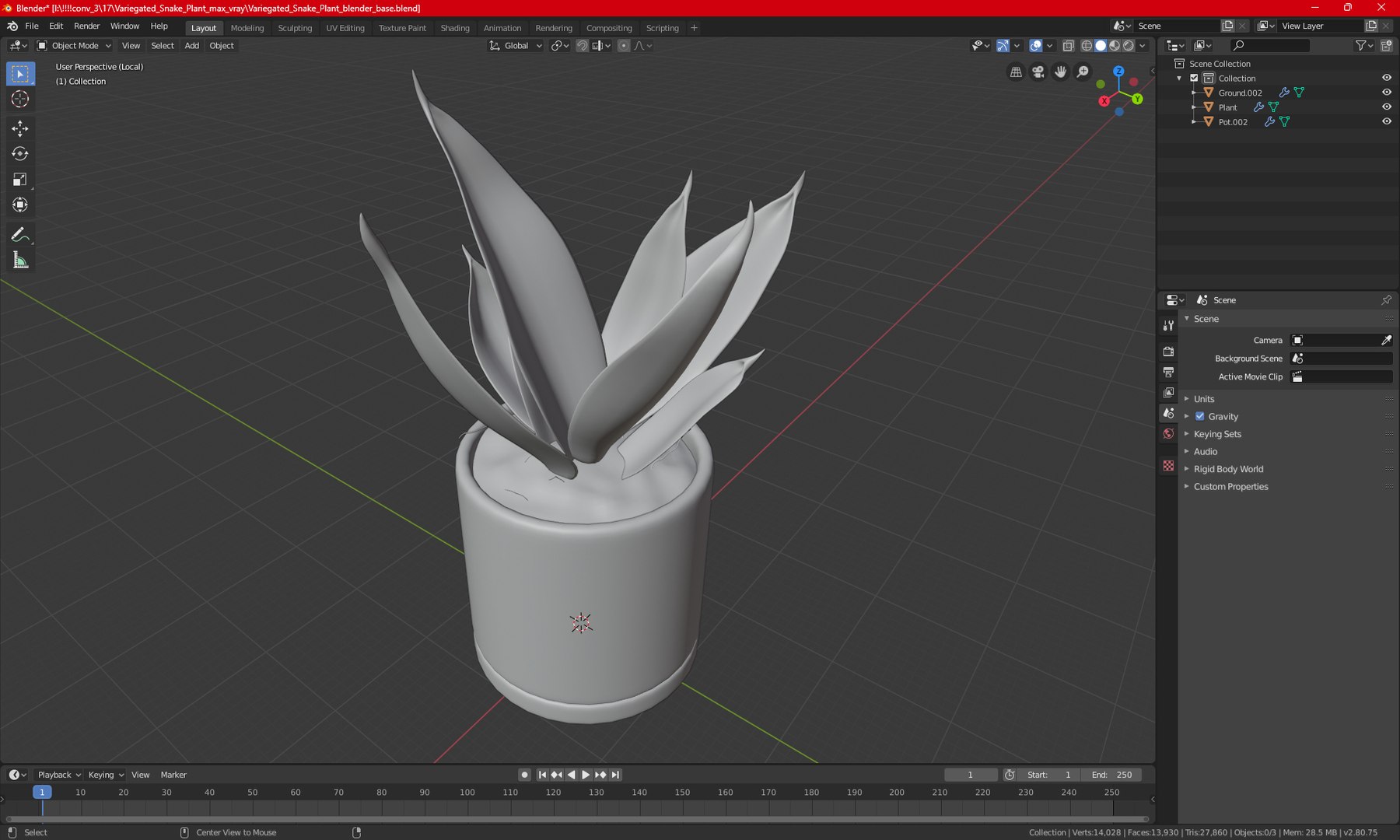Viewport: 1400px width, 840px height.
Task: Open the pivot point dropdown
Action: coord(560,46)
